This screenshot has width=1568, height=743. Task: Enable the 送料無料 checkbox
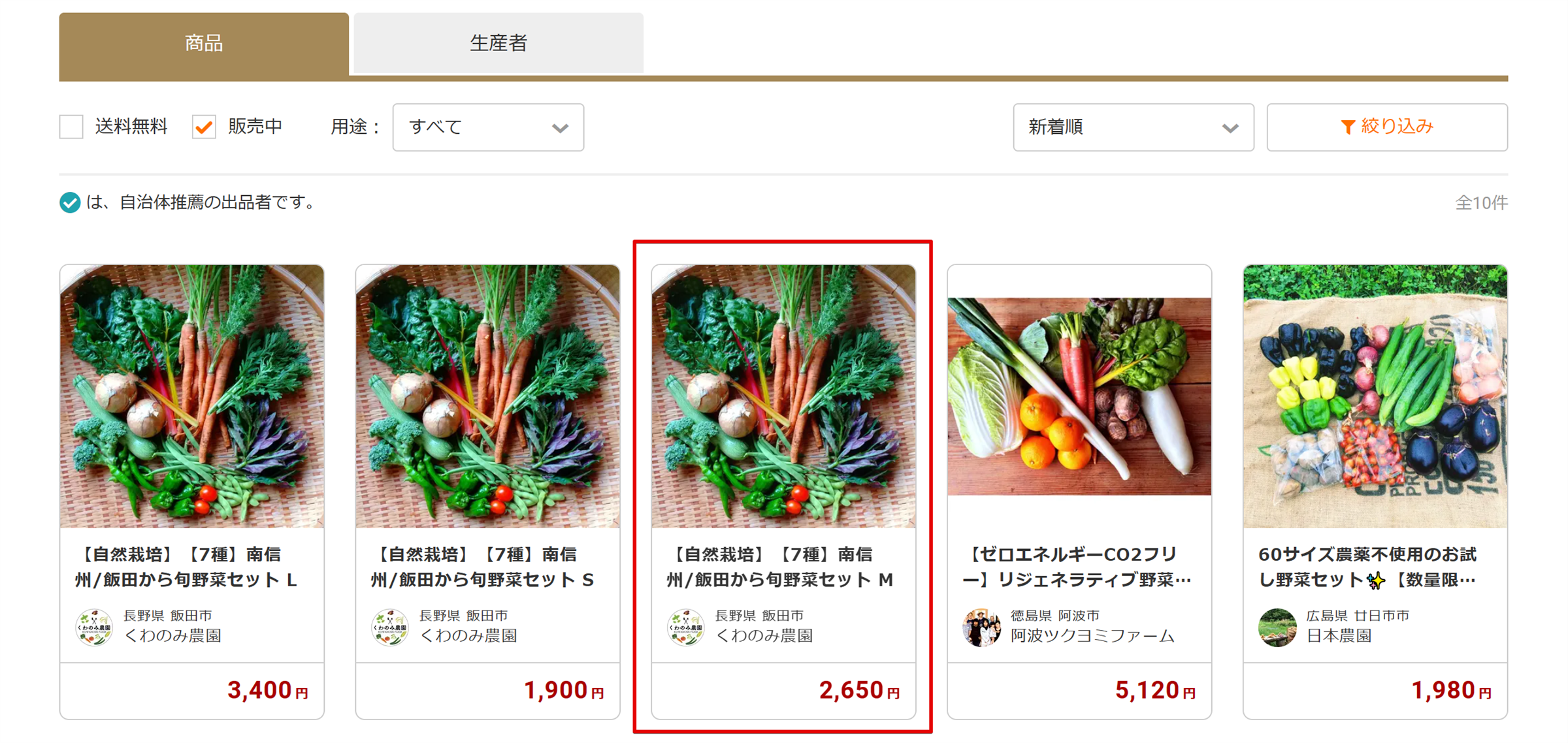(71, 127)
